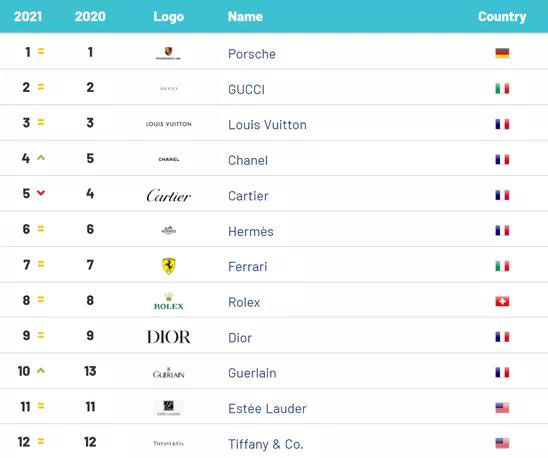
Task: Click the Name column header
Action: 245,16
